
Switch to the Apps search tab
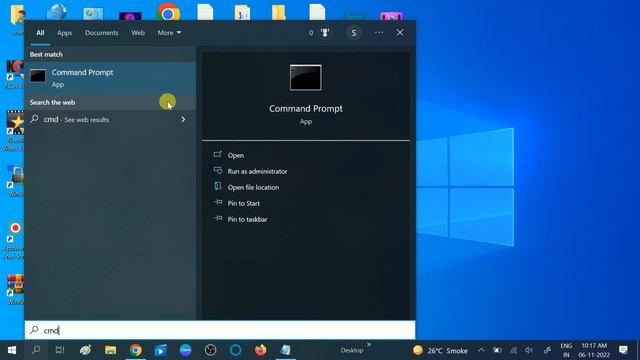coord(64,33)
